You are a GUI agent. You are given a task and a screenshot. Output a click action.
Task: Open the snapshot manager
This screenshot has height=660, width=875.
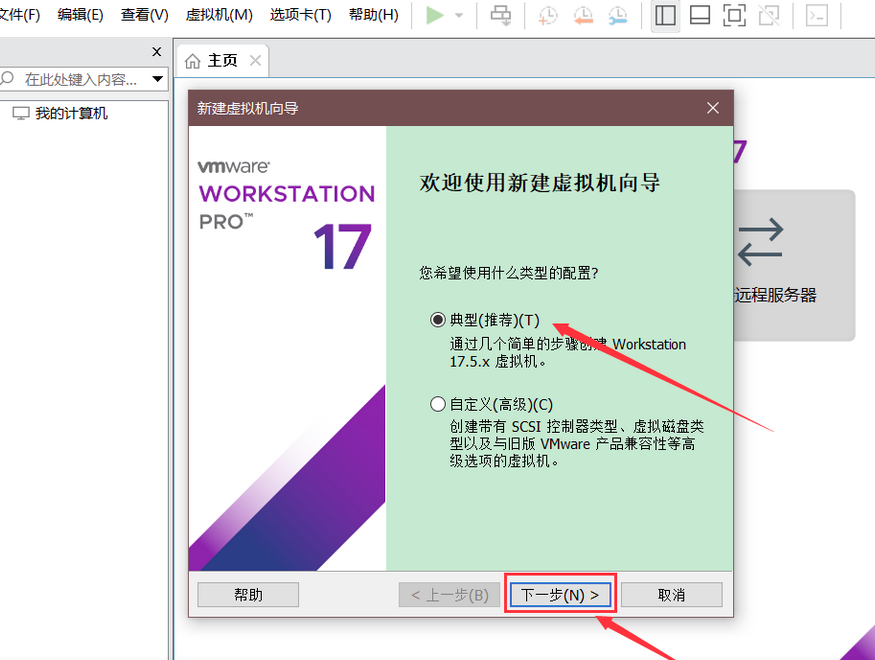pos(619,16)
